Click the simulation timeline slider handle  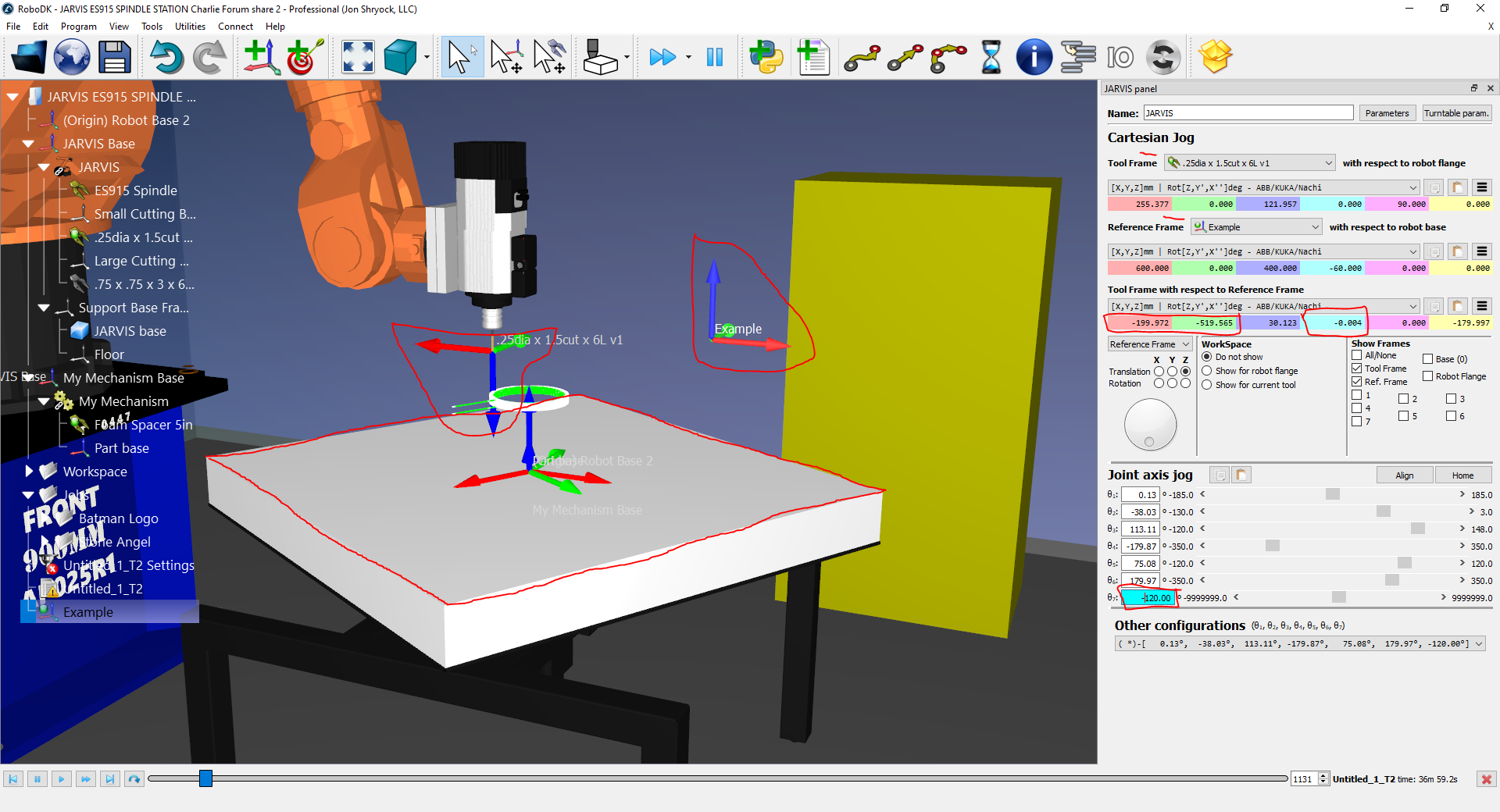pyautogui.click(x=205, y=778)
